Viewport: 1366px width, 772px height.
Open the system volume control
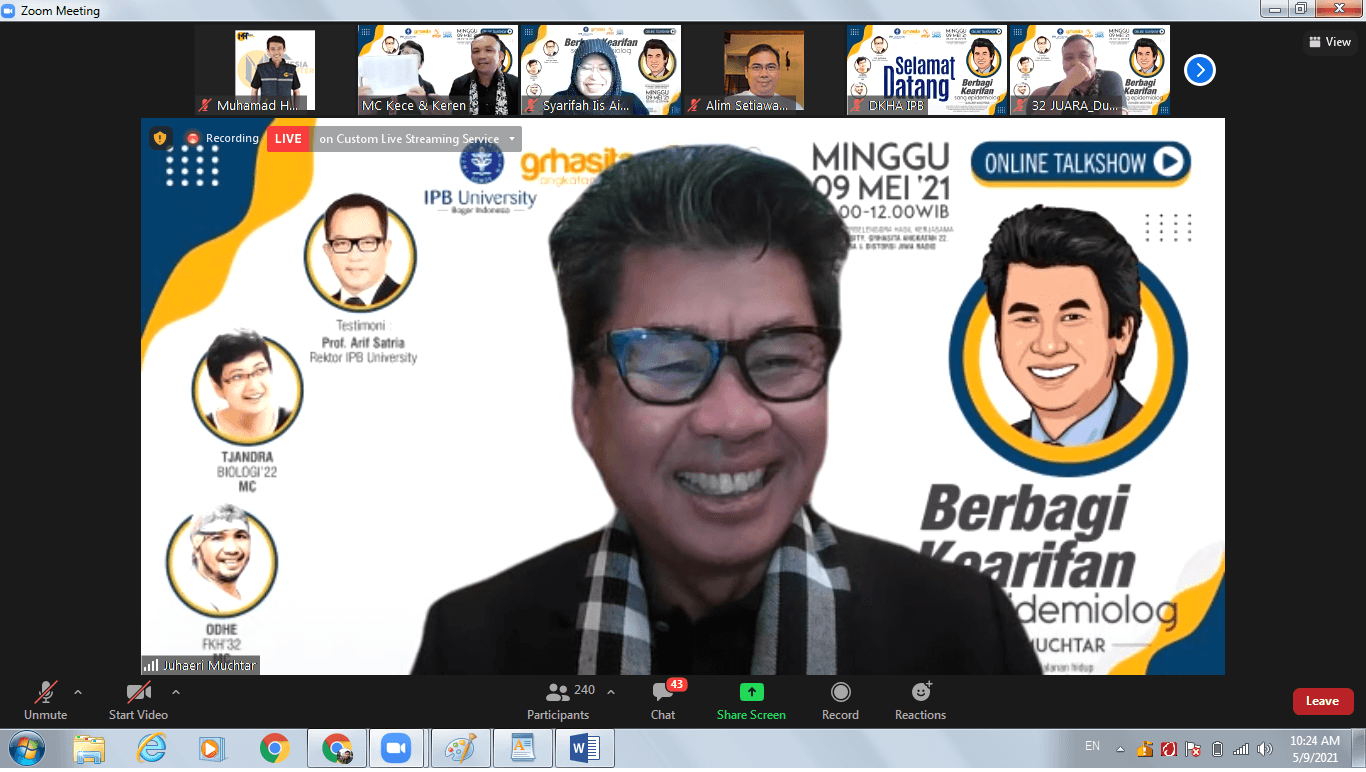pyautogui.click(x=1263, y=747)
